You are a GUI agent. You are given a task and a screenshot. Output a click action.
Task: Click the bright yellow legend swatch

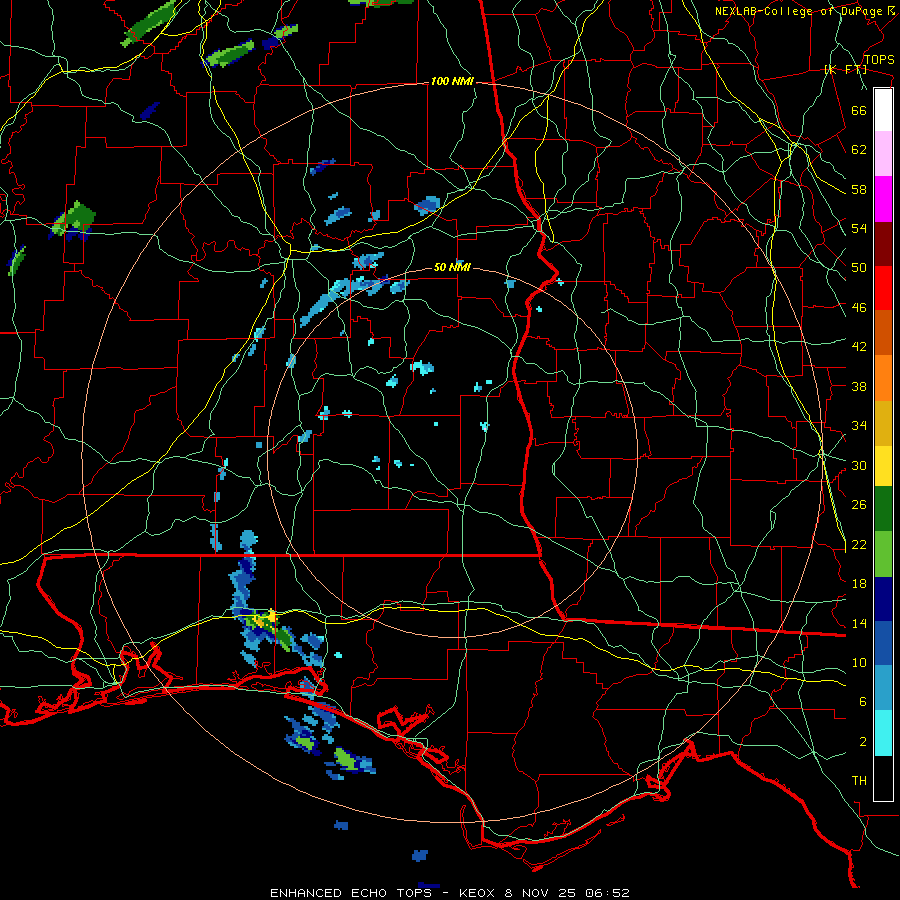(883, 466)
